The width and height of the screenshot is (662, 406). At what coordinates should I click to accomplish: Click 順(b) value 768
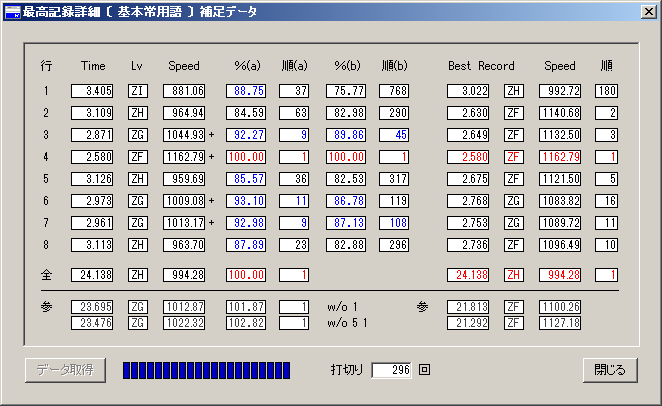click(394, 91)
